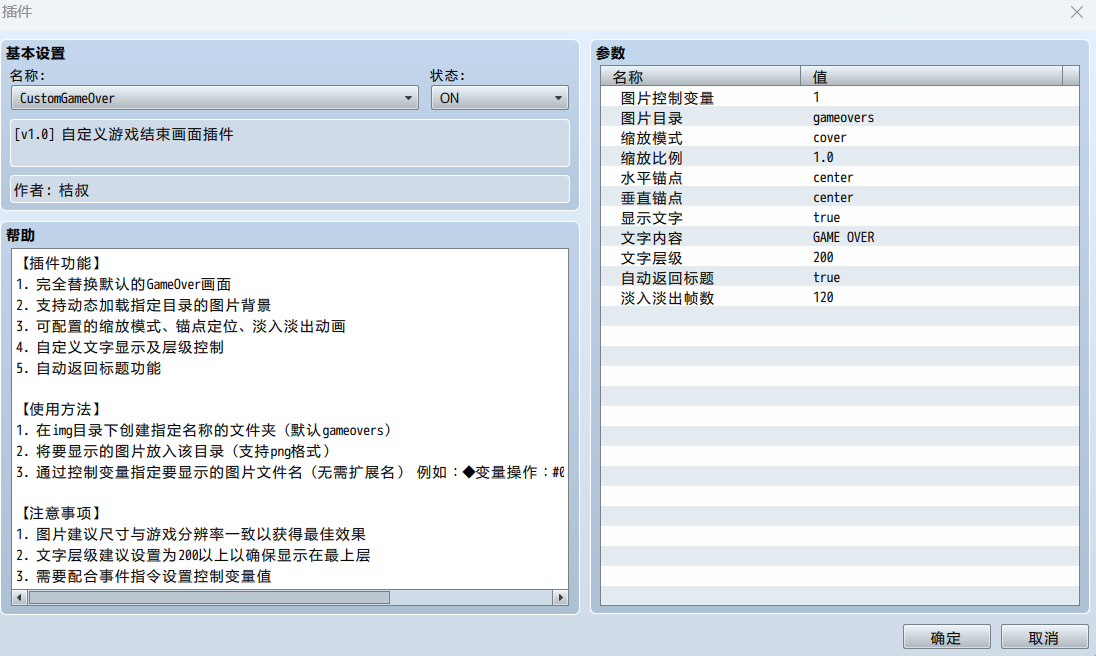Click help line 自动返回标题功能
This screenshot has height=656, width=1096.
click(x=99, y=368)
